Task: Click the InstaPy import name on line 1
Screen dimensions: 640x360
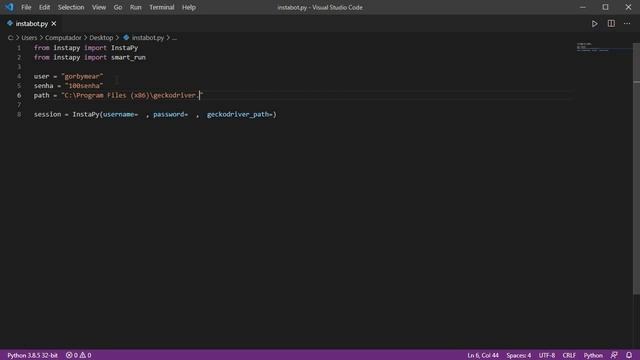Action: (124, 48)
